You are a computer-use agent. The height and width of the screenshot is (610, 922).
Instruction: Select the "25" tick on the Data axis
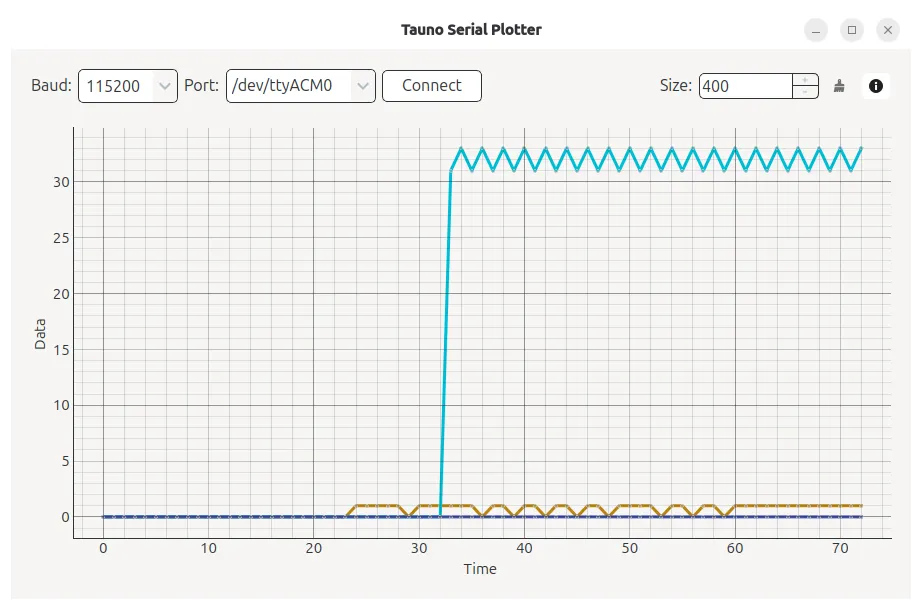(x=61, y=238)
